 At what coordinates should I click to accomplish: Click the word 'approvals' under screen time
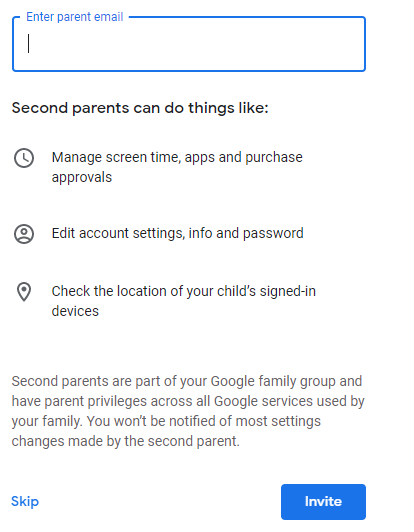coord(82,177)
